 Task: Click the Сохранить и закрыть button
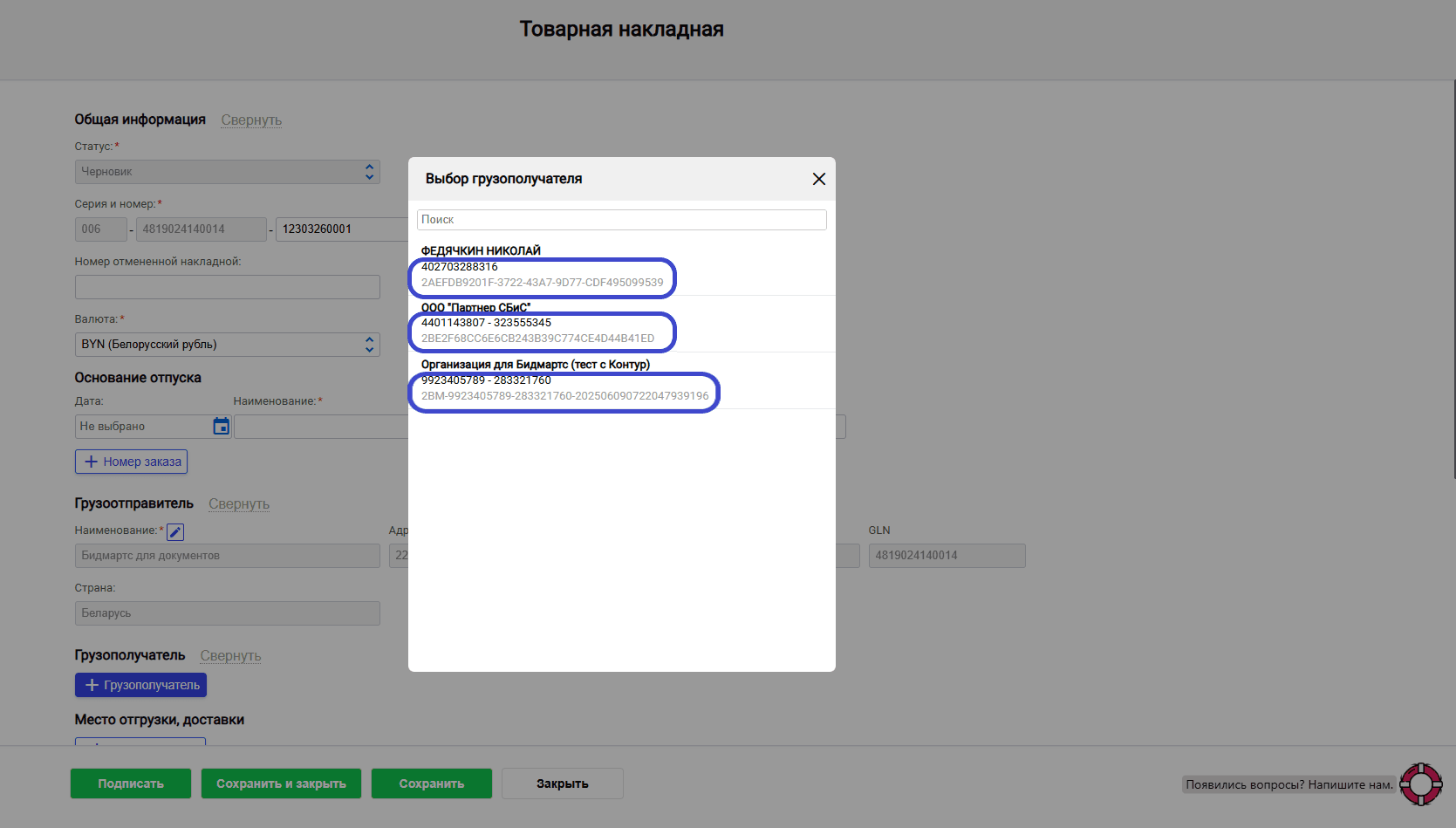[x=280, y=783]
